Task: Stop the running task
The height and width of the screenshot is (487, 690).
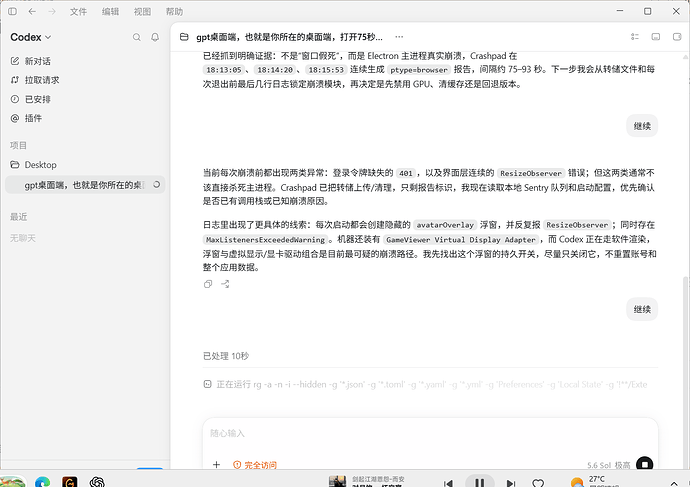Action: point(645,464)
